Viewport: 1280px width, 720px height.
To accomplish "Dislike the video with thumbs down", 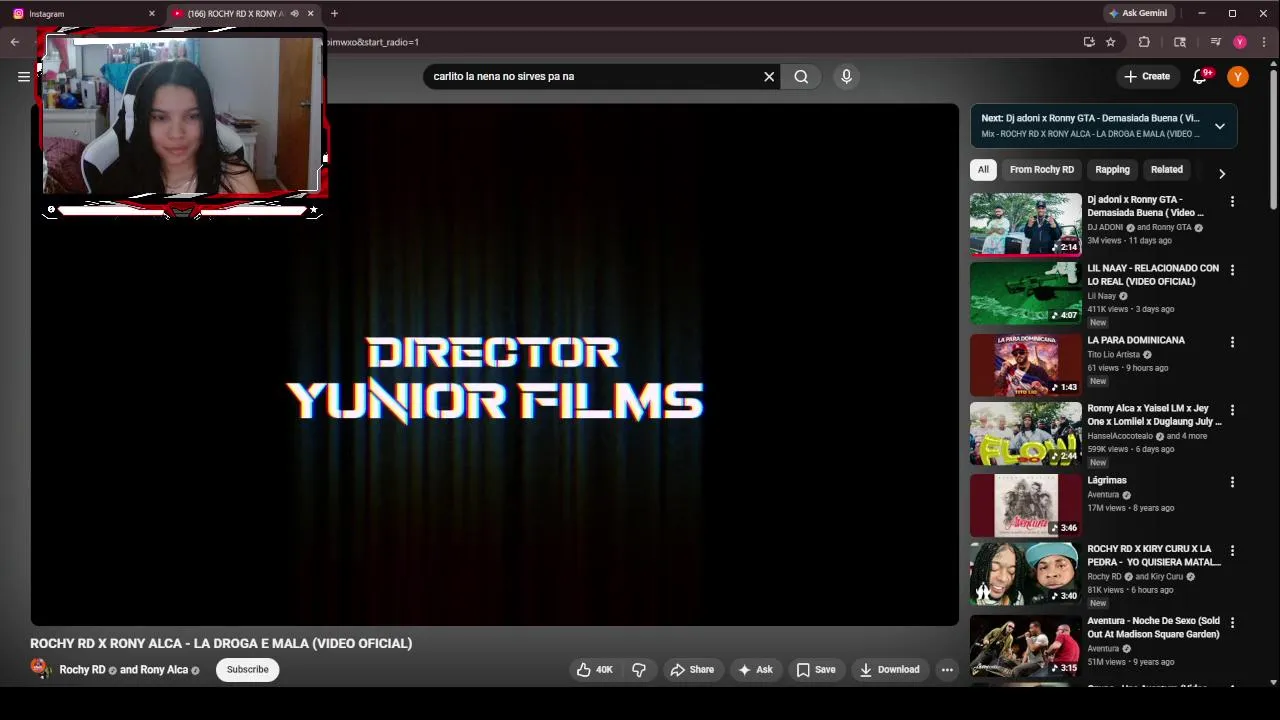I will [639, 670].
